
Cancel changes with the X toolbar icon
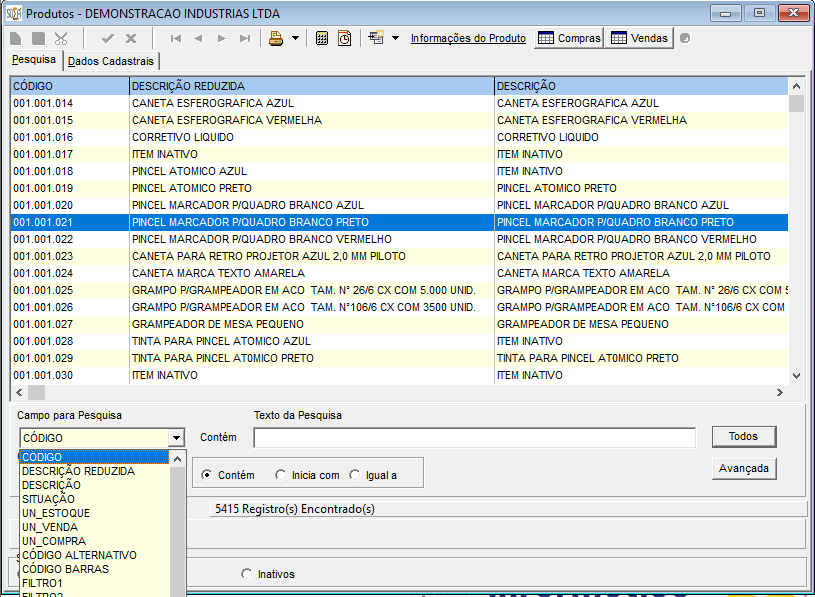coord(131,38)
